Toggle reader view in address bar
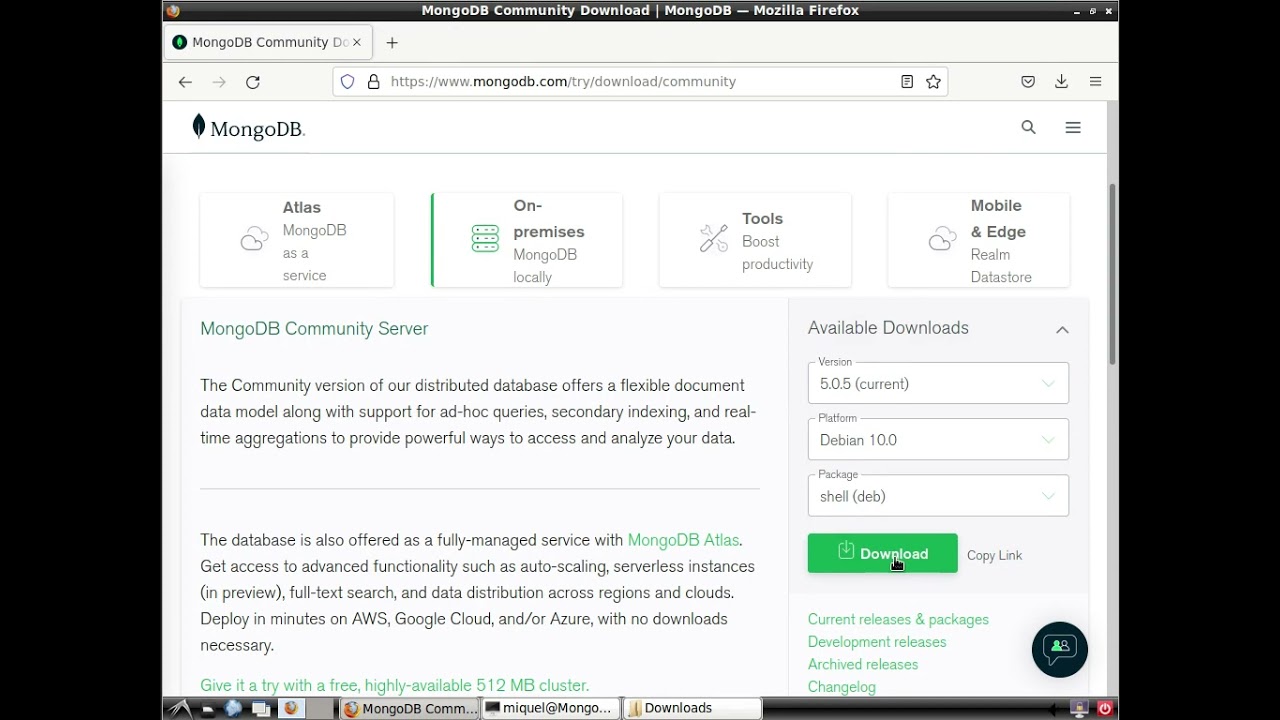 907,82
